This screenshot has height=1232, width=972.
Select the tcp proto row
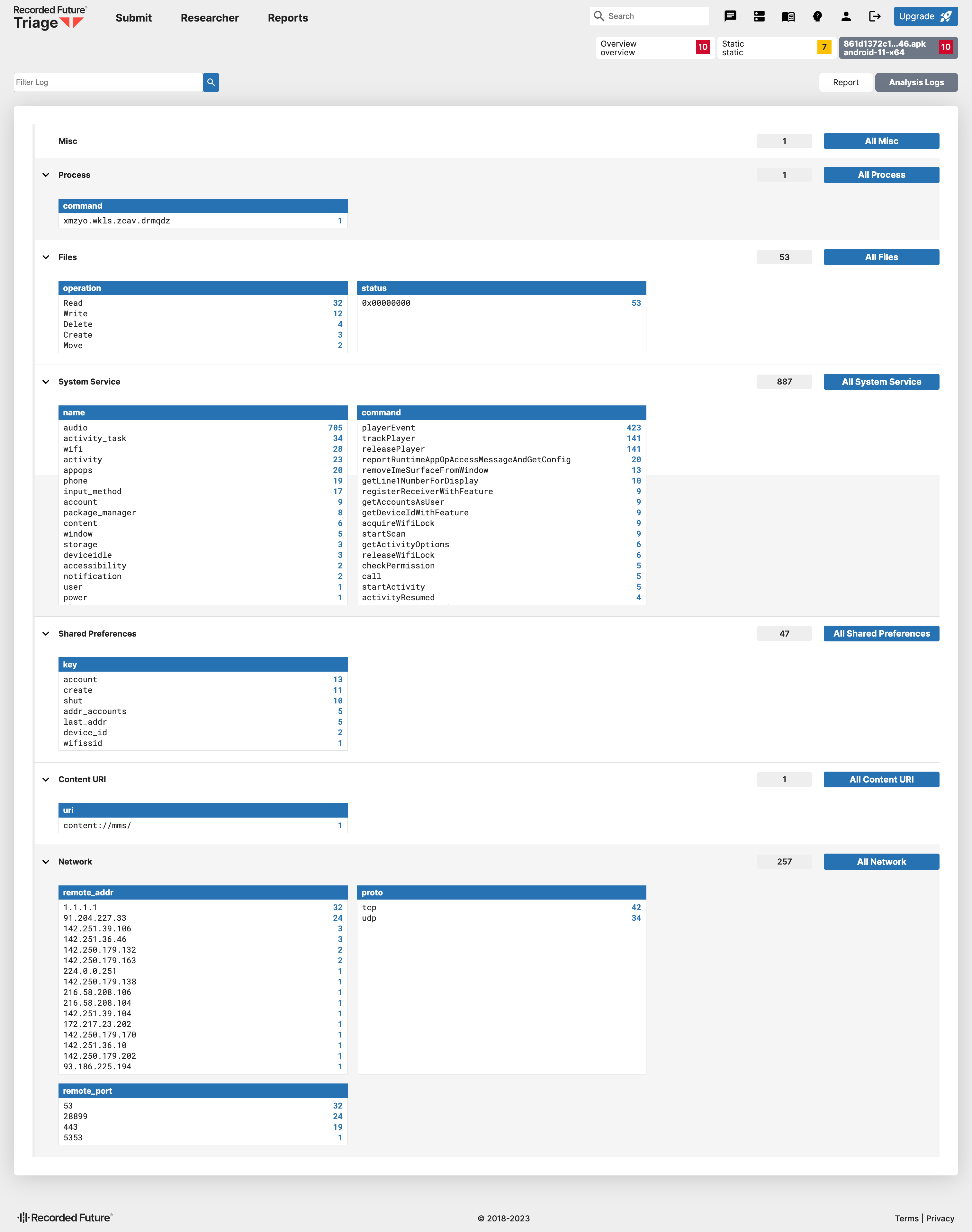tap(501, 908)
